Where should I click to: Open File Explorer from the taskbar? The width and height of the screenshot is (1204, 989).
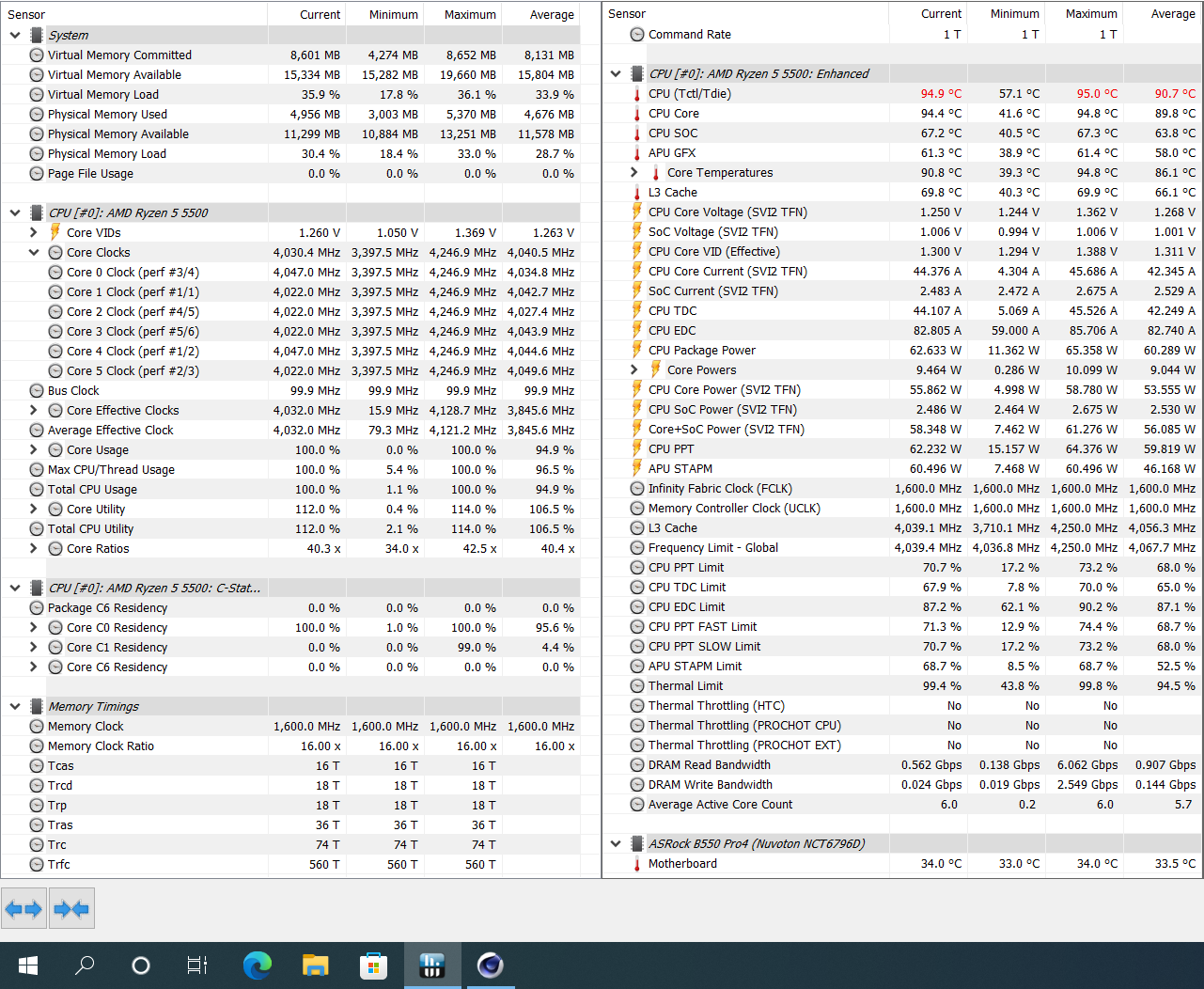(315, 965)
